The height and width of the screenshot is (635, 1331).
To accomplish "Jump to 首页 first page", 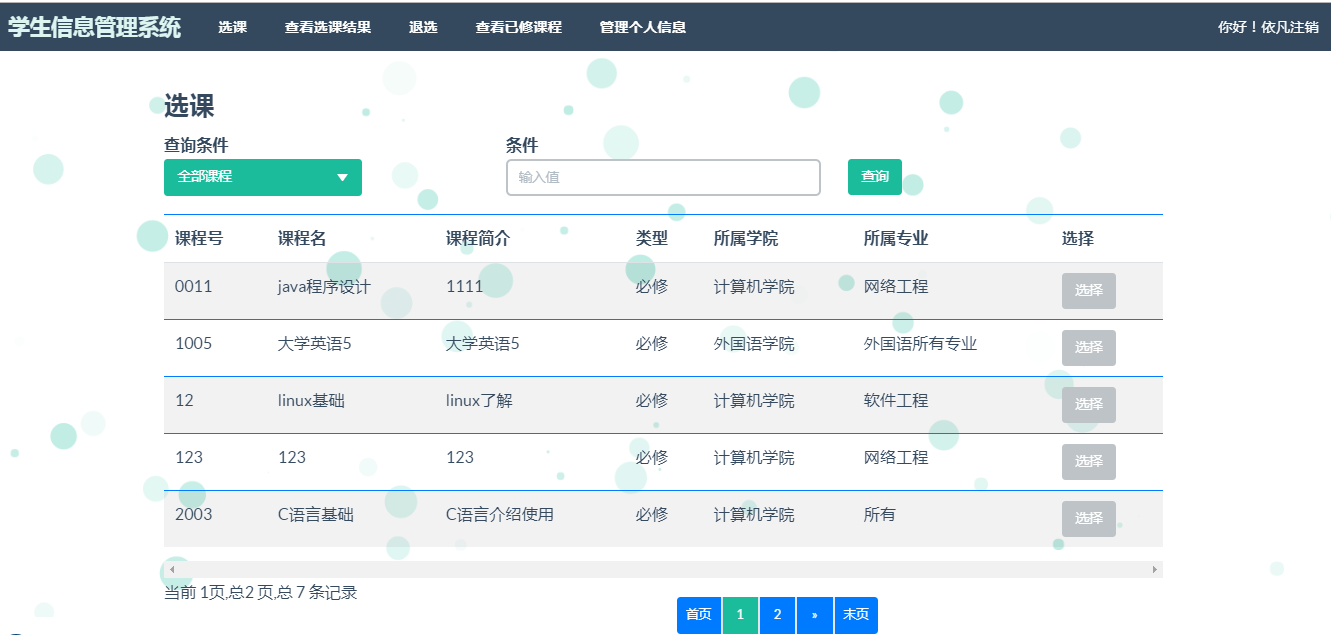I will coord(698,615).
